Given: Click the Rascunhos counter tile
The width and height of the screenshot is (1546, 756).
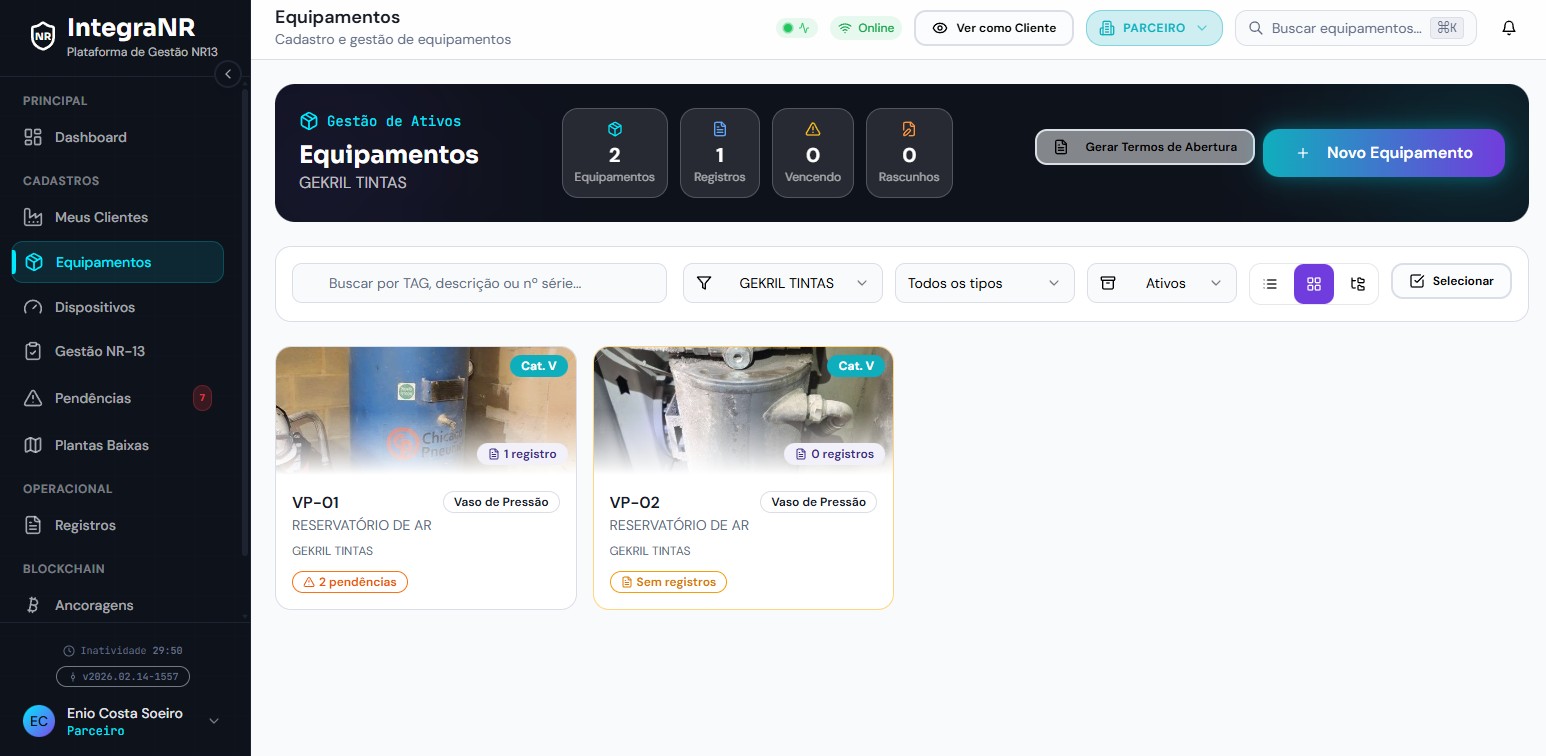Looking at the screenshot, I should [909, 153].
